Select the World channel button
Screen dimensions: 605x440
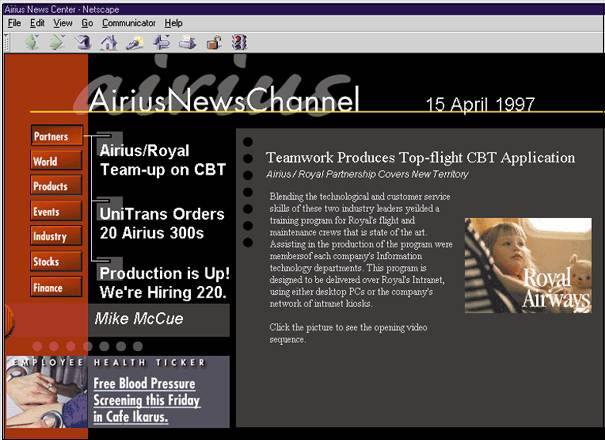click(x=56, y=161)
